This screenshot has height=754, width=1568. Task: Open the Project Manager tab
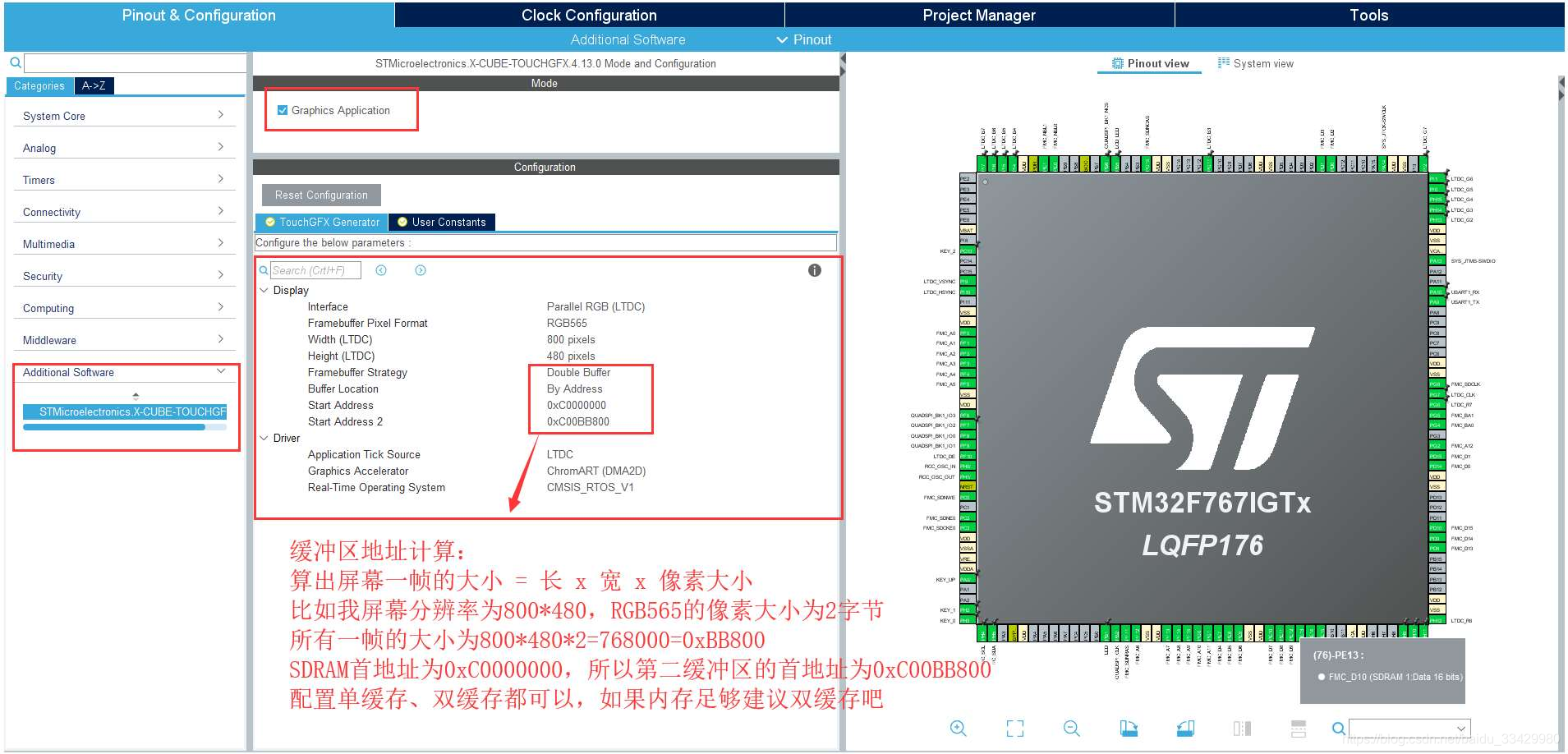click(x=979, y=15)
